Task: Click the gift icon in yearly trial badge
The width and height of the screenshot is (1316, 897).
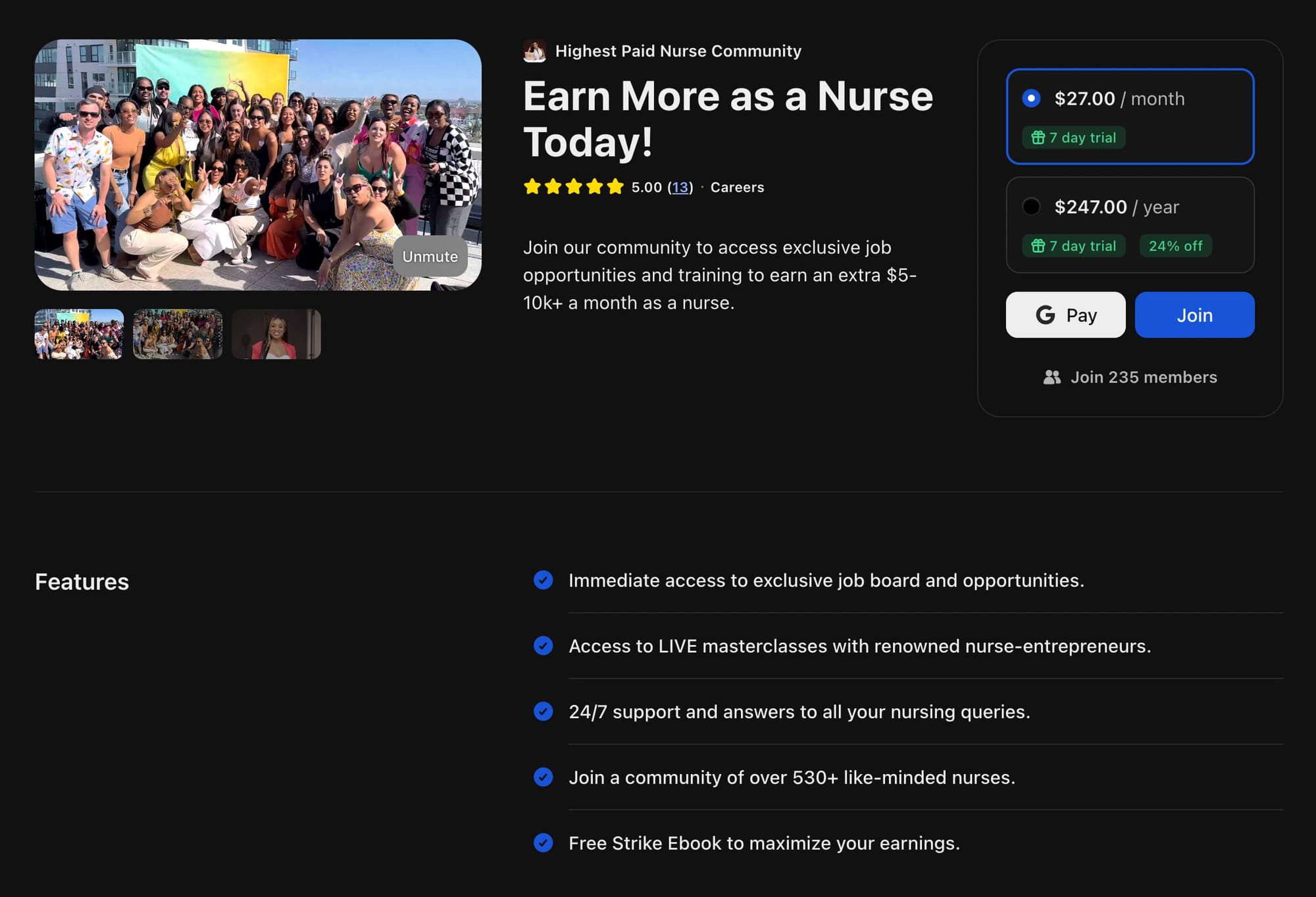Action: click(1038, 246)
